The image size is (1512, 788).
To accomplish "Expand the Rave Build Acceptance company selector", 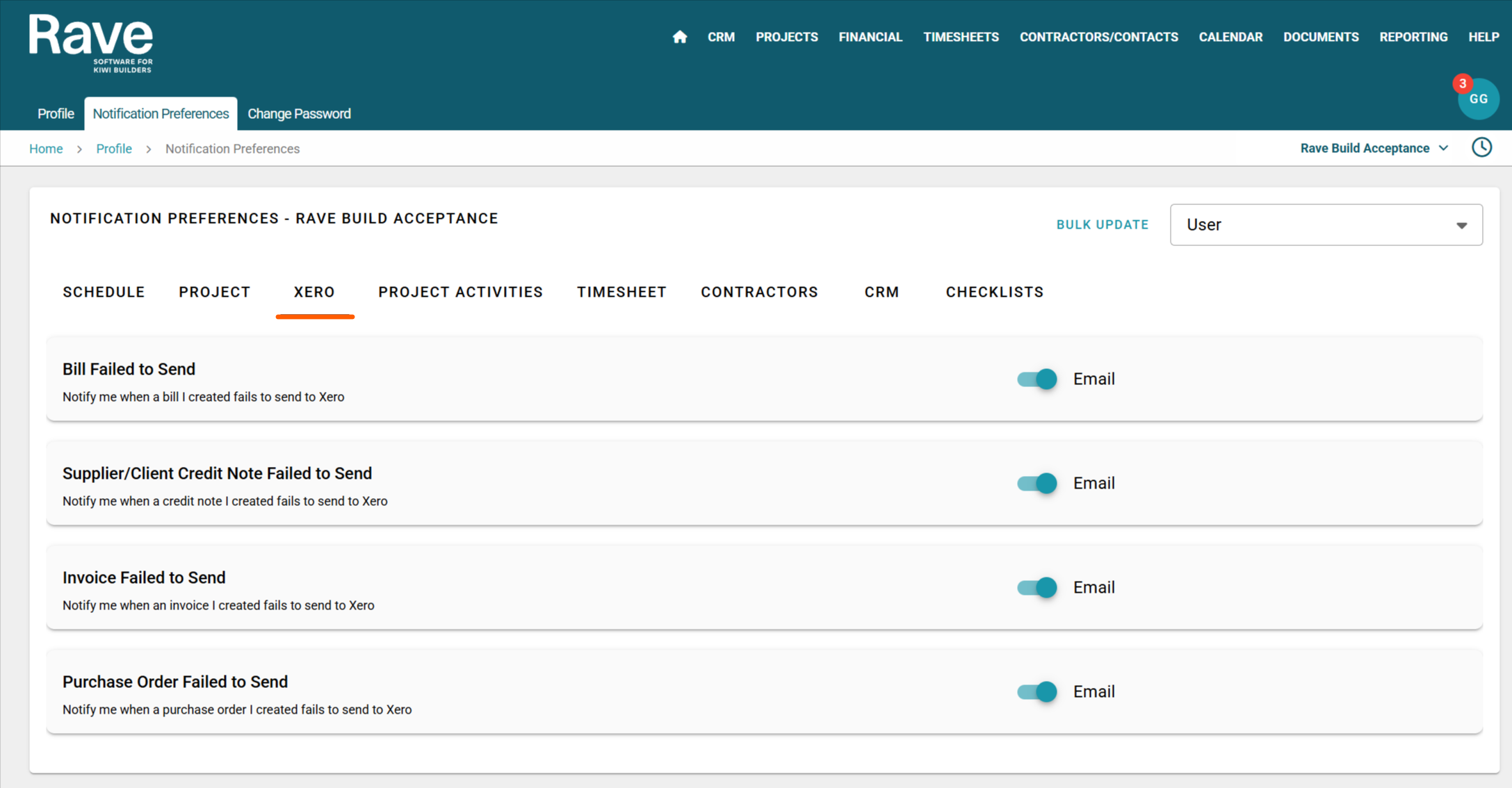I will [x=1374, y=148].
